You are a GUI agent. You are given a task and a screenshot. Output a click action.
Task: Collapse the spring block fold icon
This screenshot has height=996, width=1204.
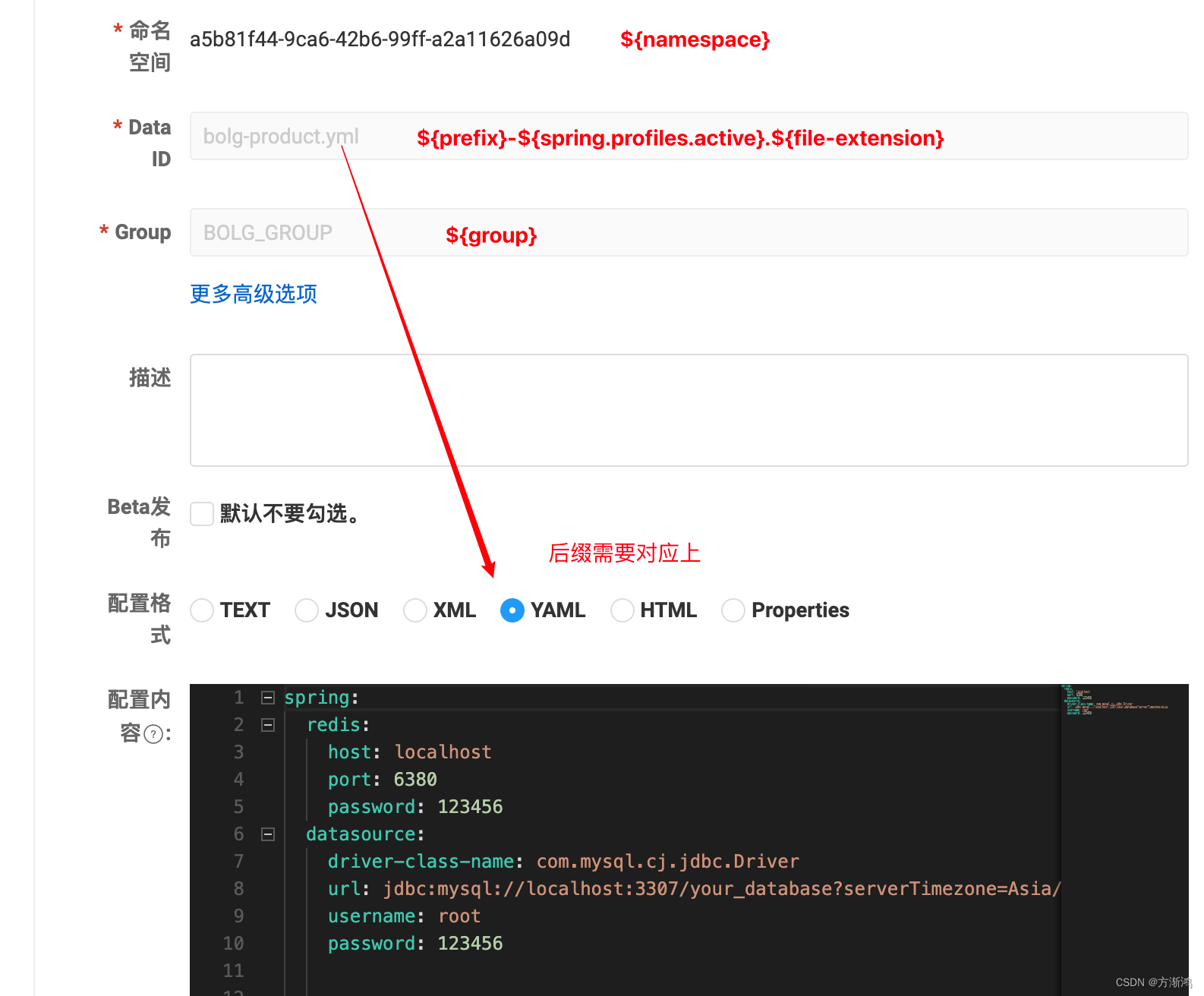[x=267, y=698]
